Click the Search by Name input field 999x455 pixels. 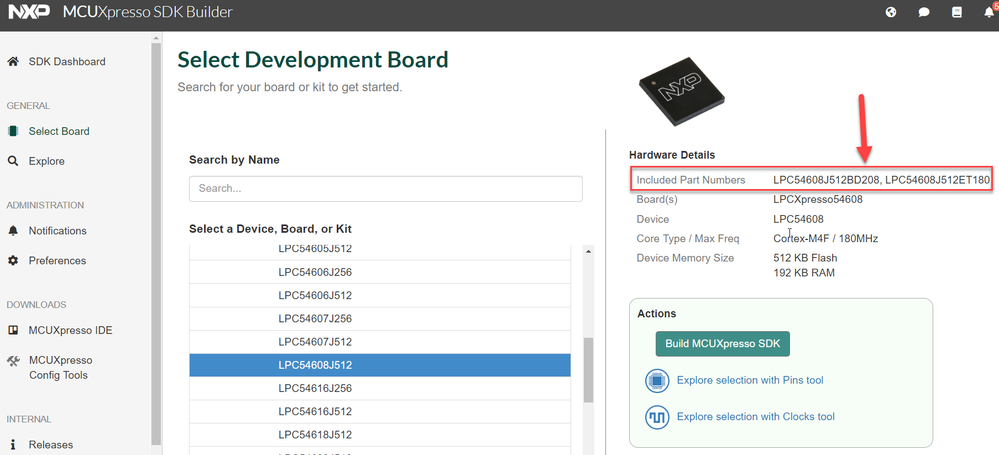pos(385,188)
